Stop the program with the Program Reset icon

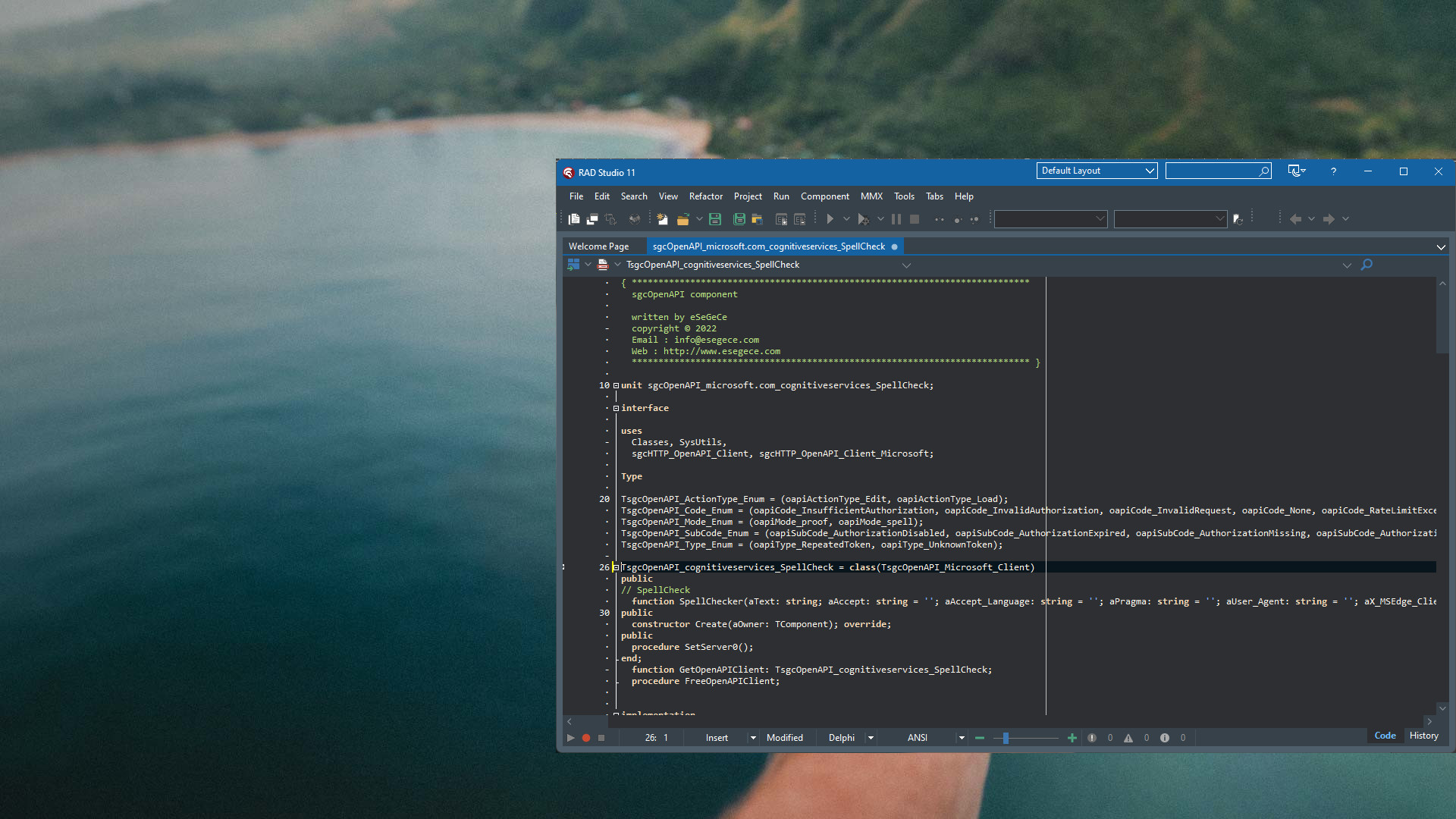click(915, 219)
